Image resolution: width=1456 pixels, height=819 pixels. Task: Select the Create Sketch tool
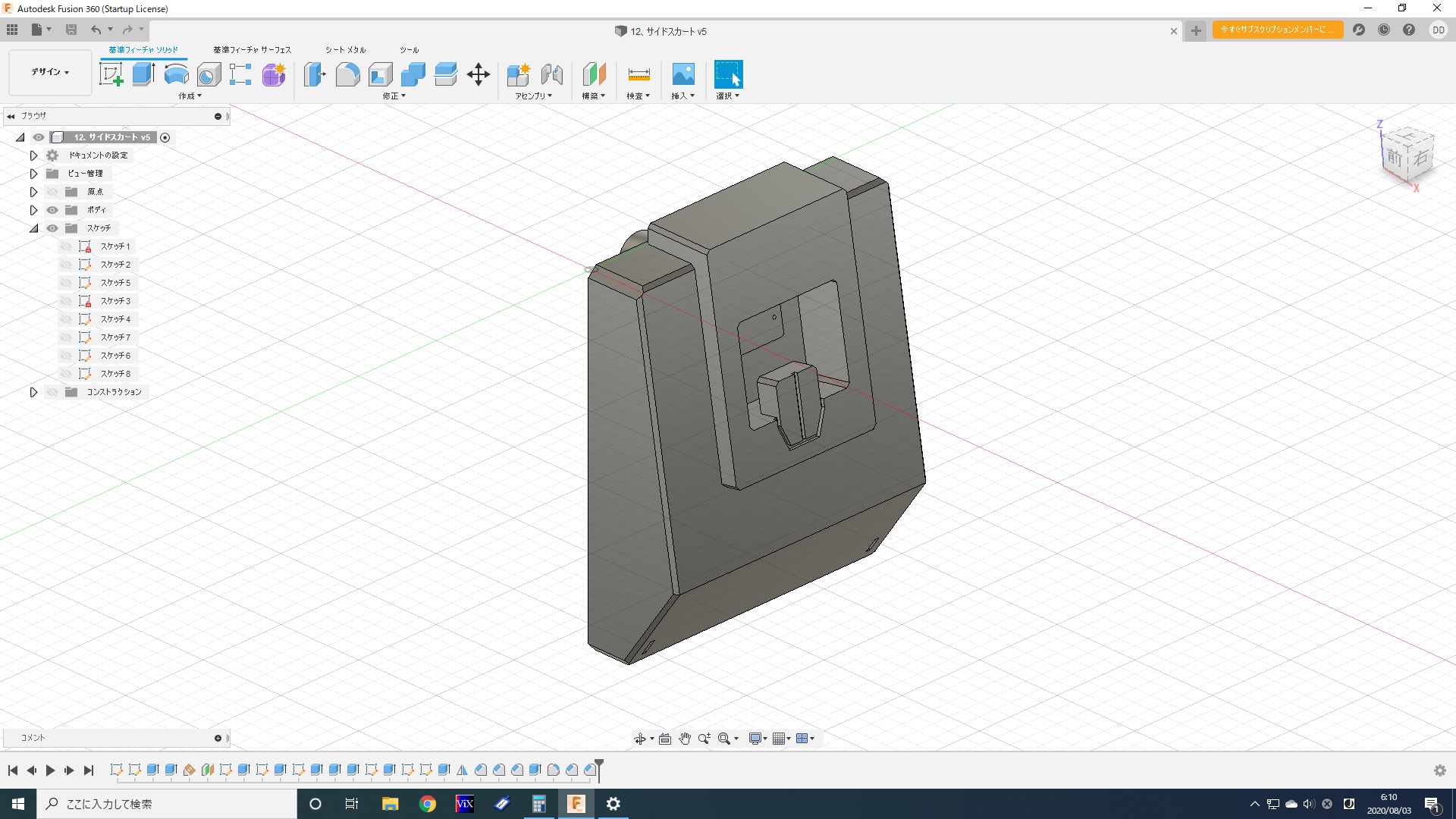point(111,74)
